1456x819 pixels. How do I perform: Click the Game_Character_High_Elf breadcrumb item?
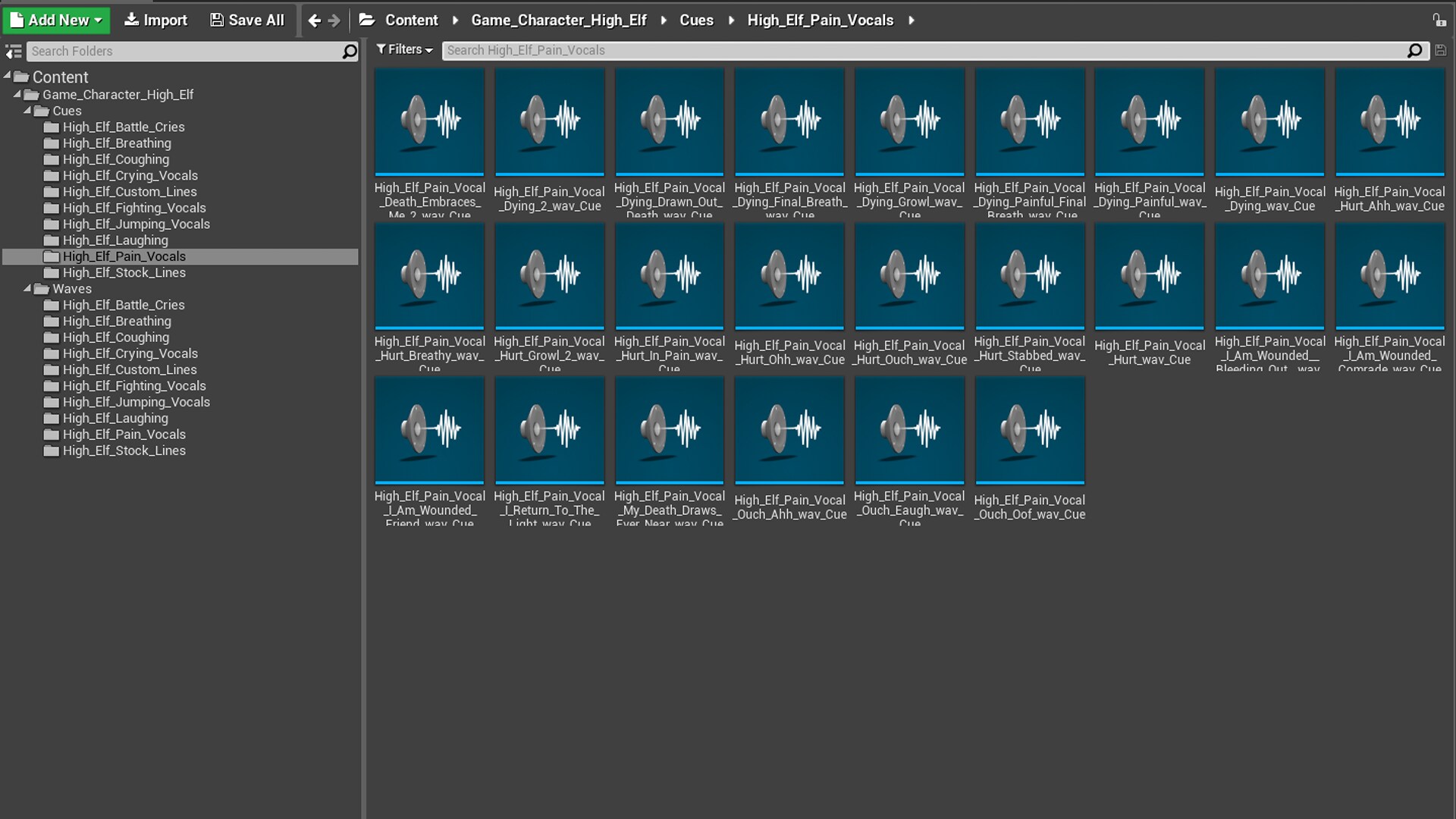pos(558,20)
